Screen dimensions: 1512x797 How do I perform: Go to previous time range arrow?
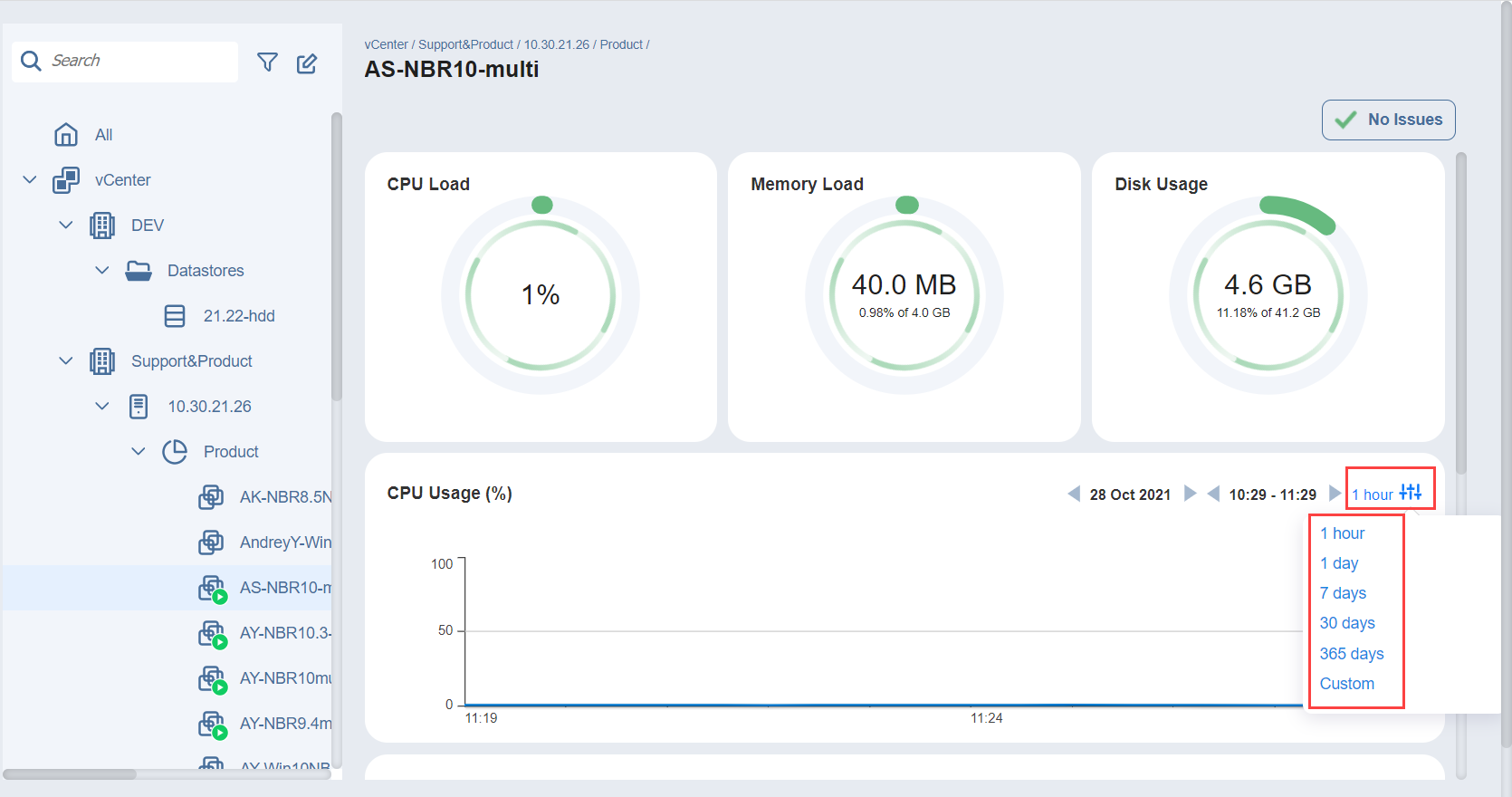click(x=1213, y=494)
